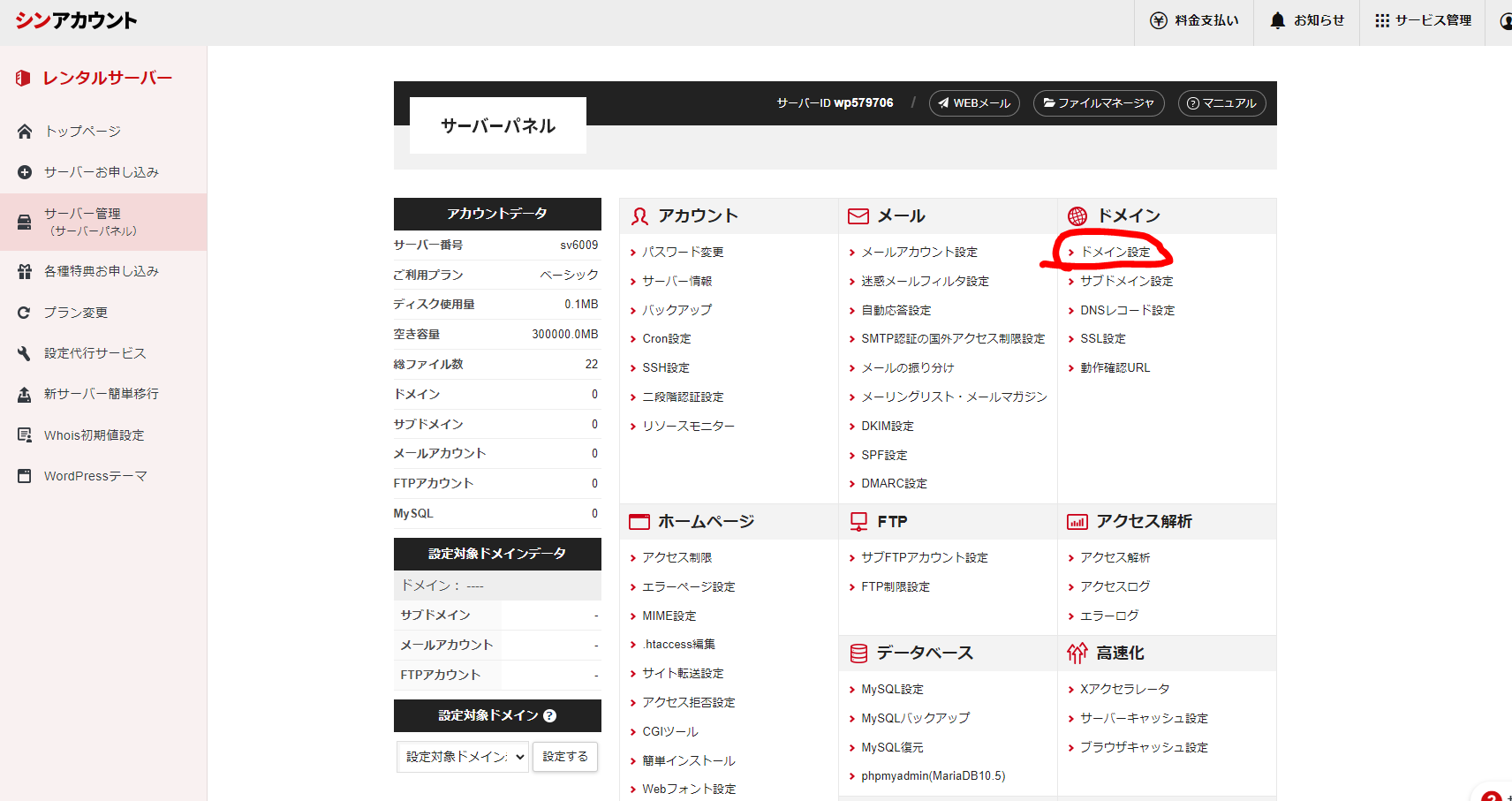Open 自動応答設定 link

click(896, 311)
